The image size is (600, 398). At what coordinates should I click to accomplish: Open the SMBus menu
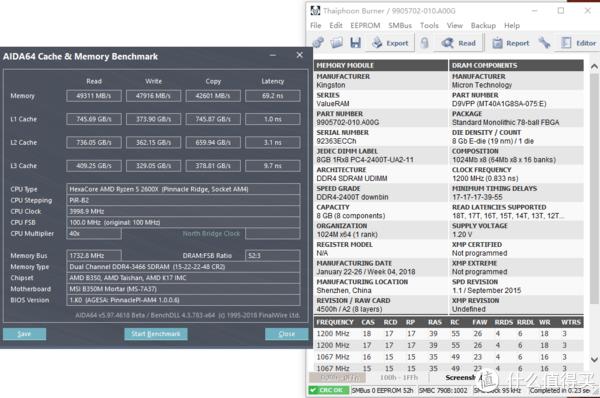point(400,26)
